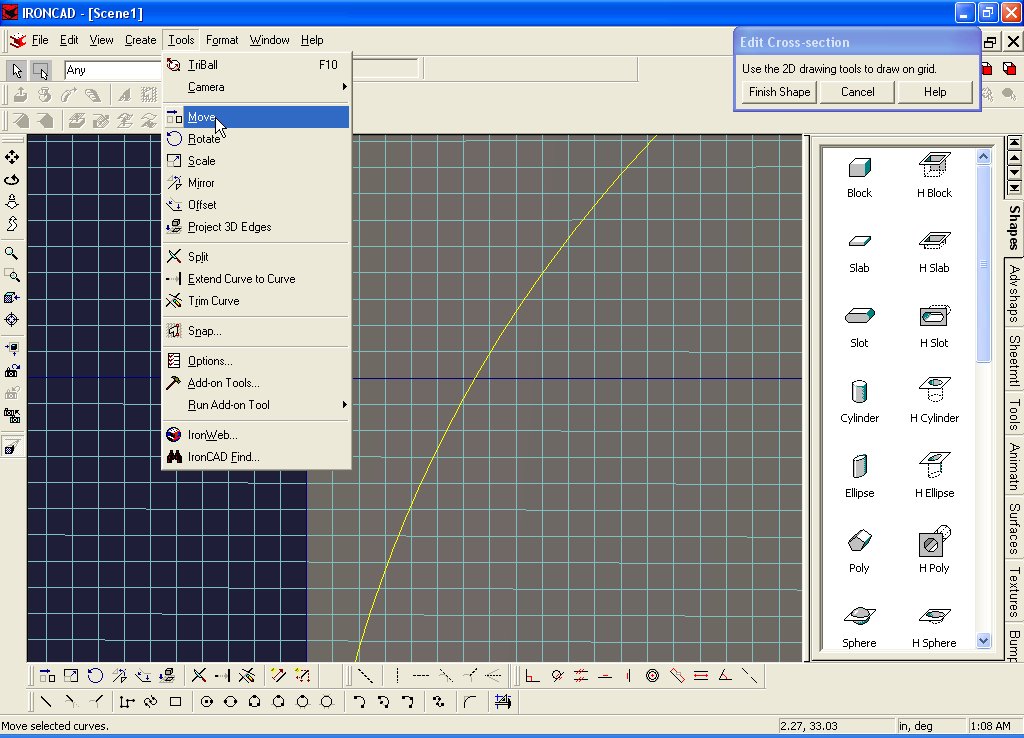The width and height of the screenshot is (1024, 738).
Task: Open the File menu
Action: pos(40,40)
